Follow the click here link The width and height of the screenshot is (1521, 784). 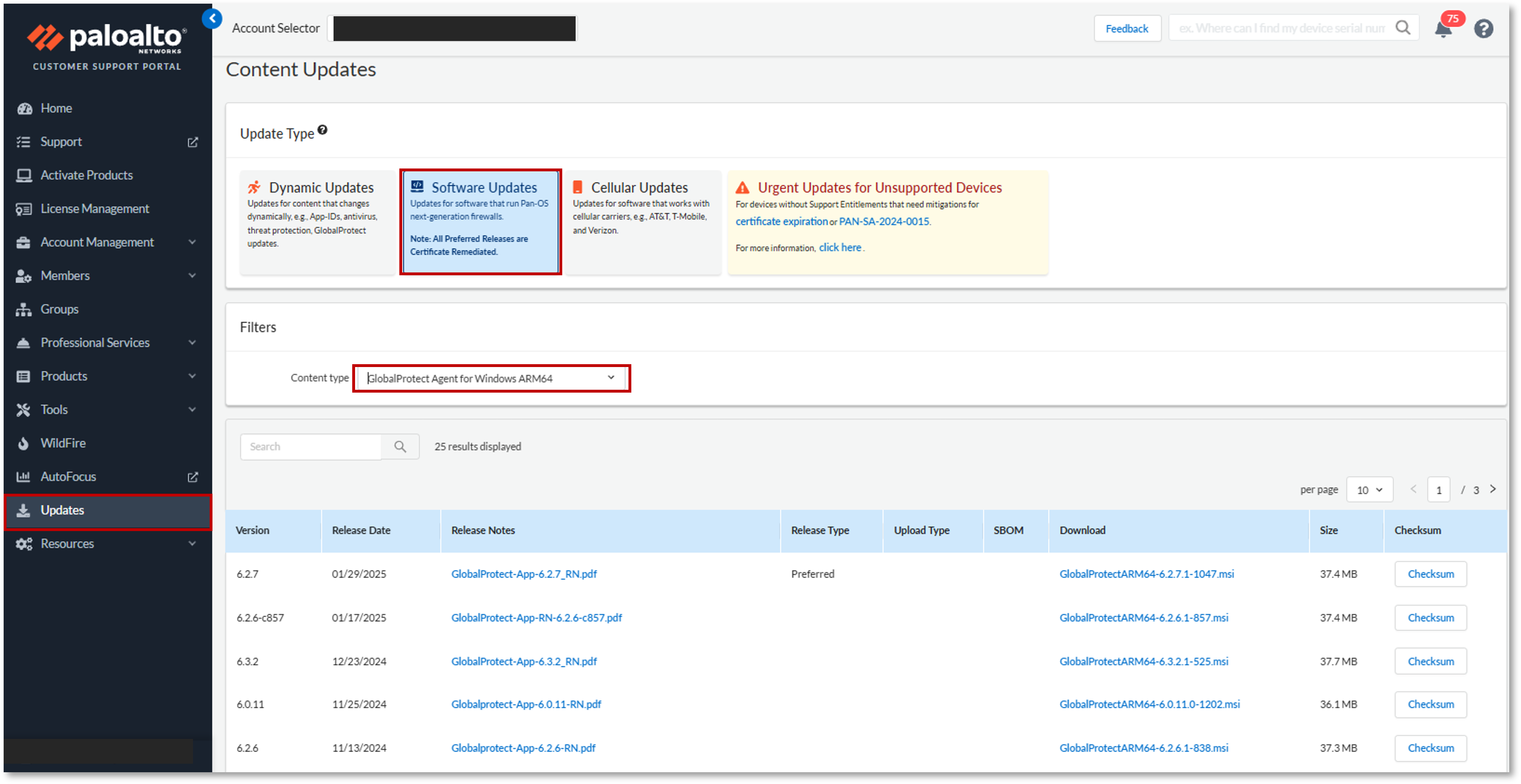tap(840, 248)
